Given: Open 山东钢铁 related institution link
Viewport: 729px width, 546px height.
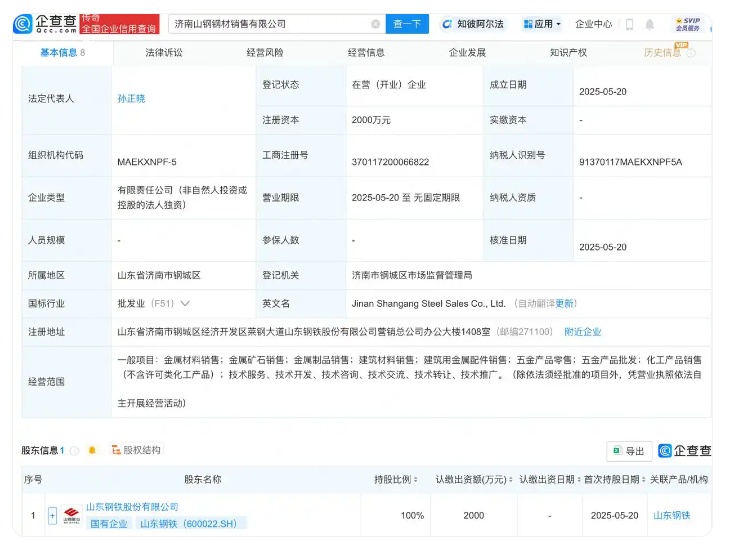Looking at the screenshot, I should (x=672, y=515).
